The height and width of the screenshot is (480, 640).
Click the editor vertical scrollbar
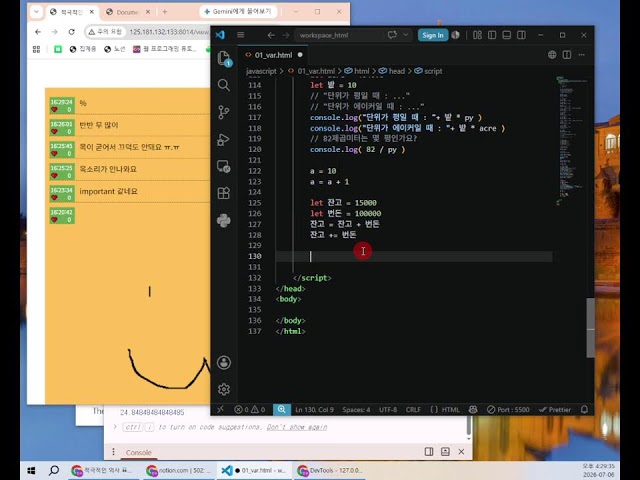pos(590,328)
